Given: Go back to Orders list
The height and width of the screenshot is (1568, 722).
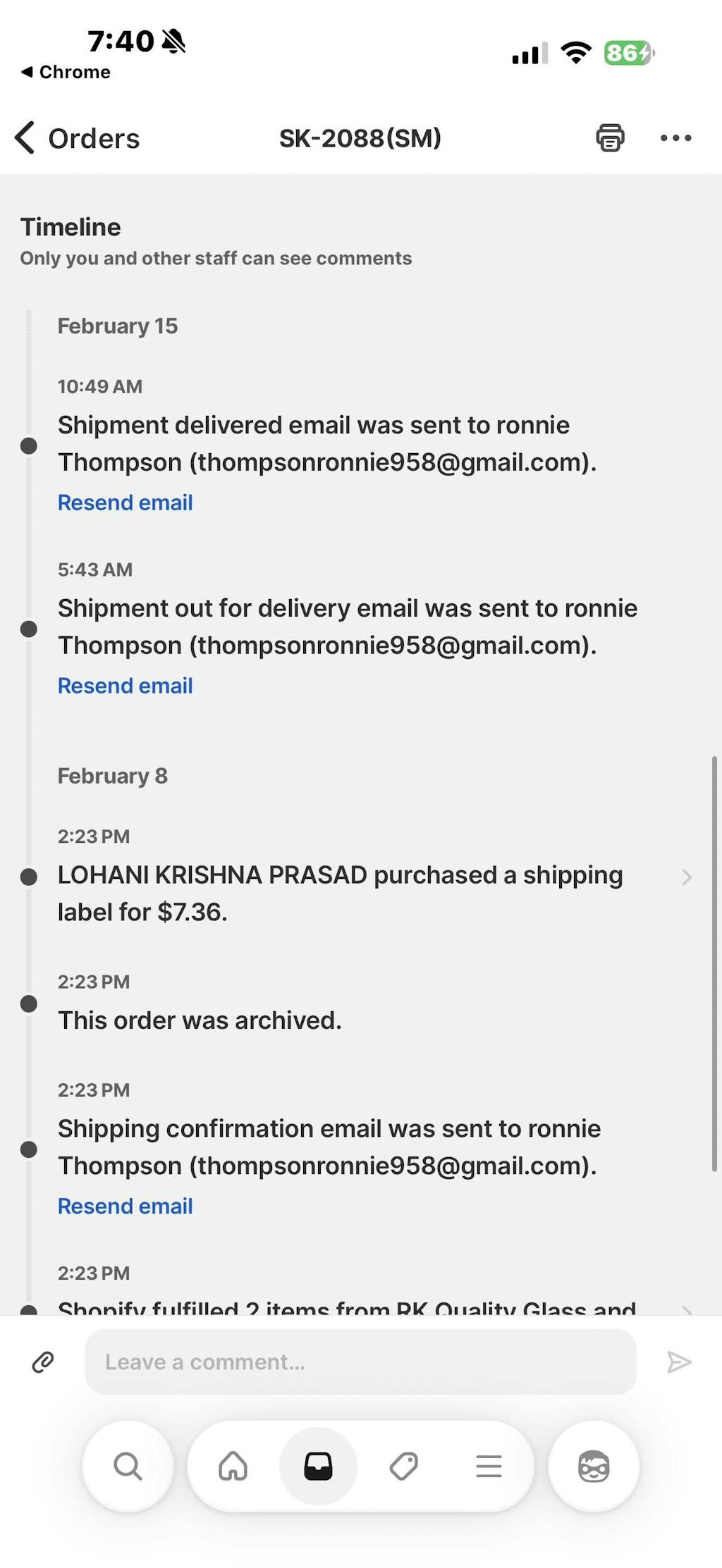Looking at the screenshot, I should (78, 138).
